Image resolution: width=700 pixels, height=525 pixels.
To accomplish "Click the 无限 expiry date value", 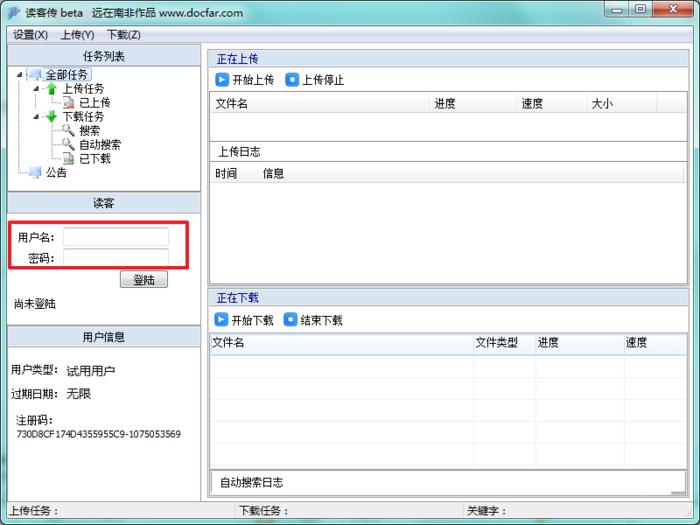I will (x=79, y=394).
